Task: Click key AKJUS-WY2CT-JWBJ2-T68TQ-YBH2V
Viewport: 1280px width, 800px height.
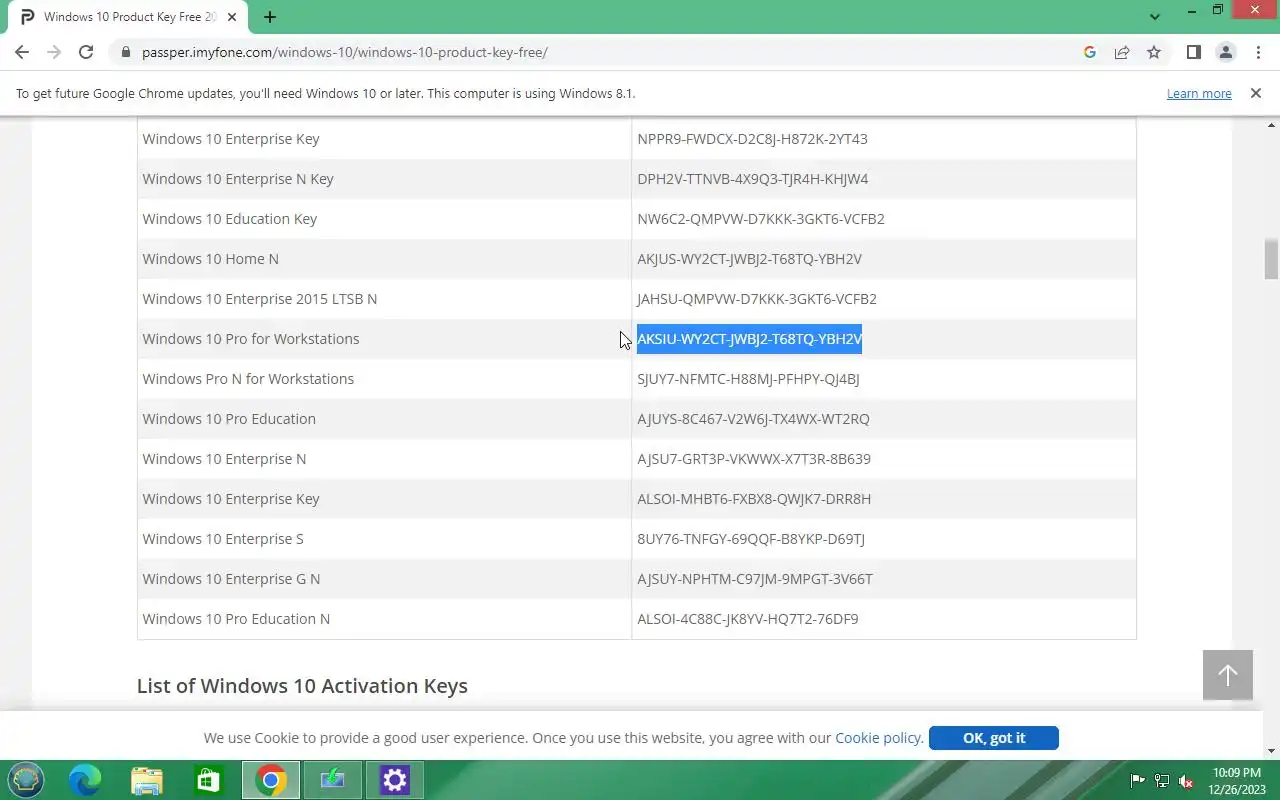Action: pyautogui.click(x=749, y=259)
